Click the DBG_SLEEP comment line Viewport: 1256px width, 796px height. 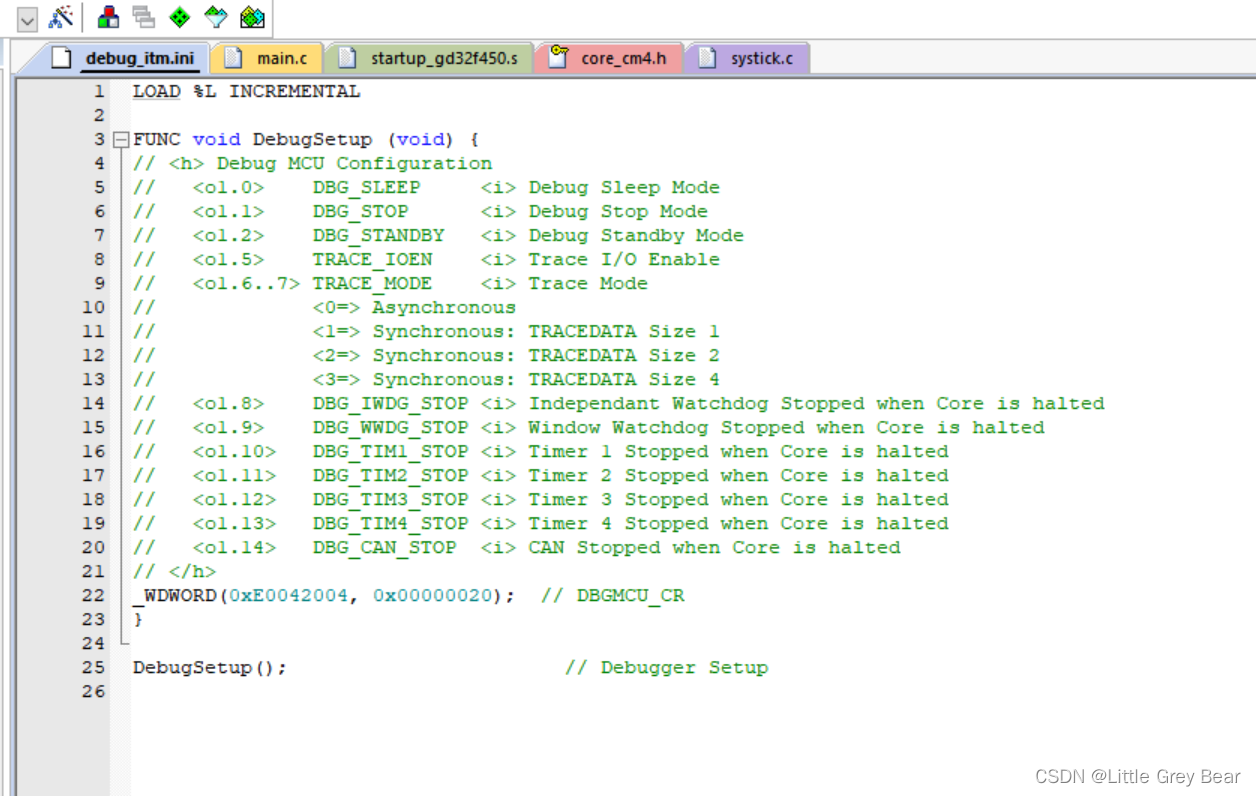426,187
